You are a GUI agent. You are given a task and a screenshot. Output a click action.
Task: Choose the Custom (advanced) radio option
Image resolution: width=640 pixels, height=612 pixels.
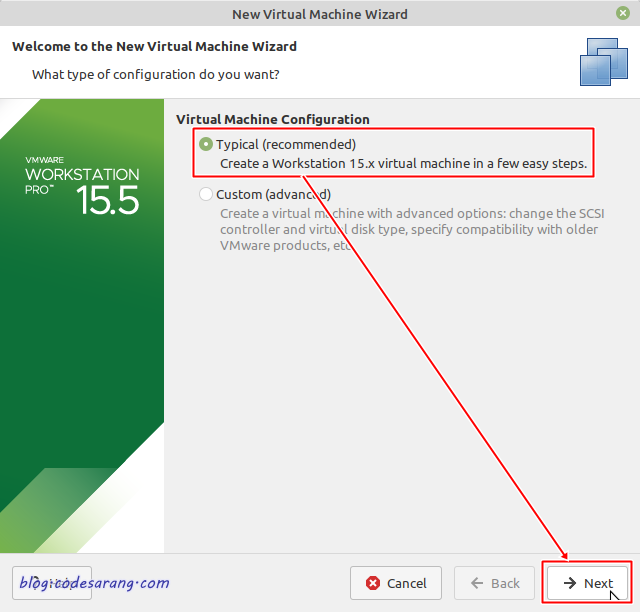(206, 194)
